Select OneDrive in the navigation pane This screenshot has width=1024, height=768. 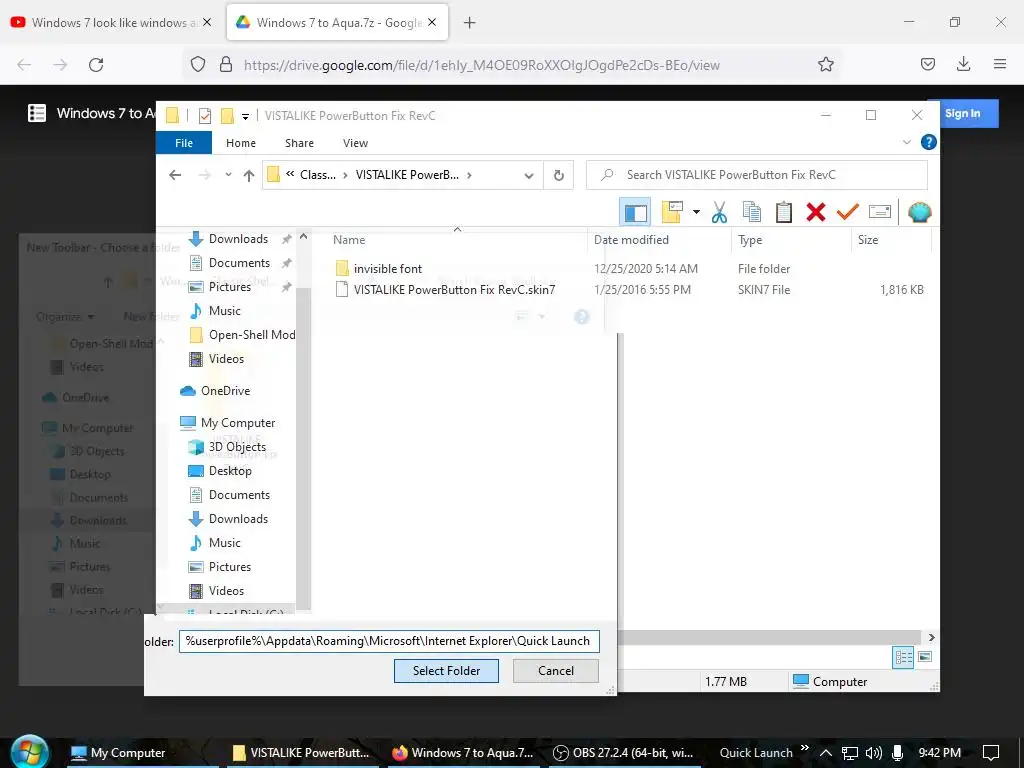225,391
